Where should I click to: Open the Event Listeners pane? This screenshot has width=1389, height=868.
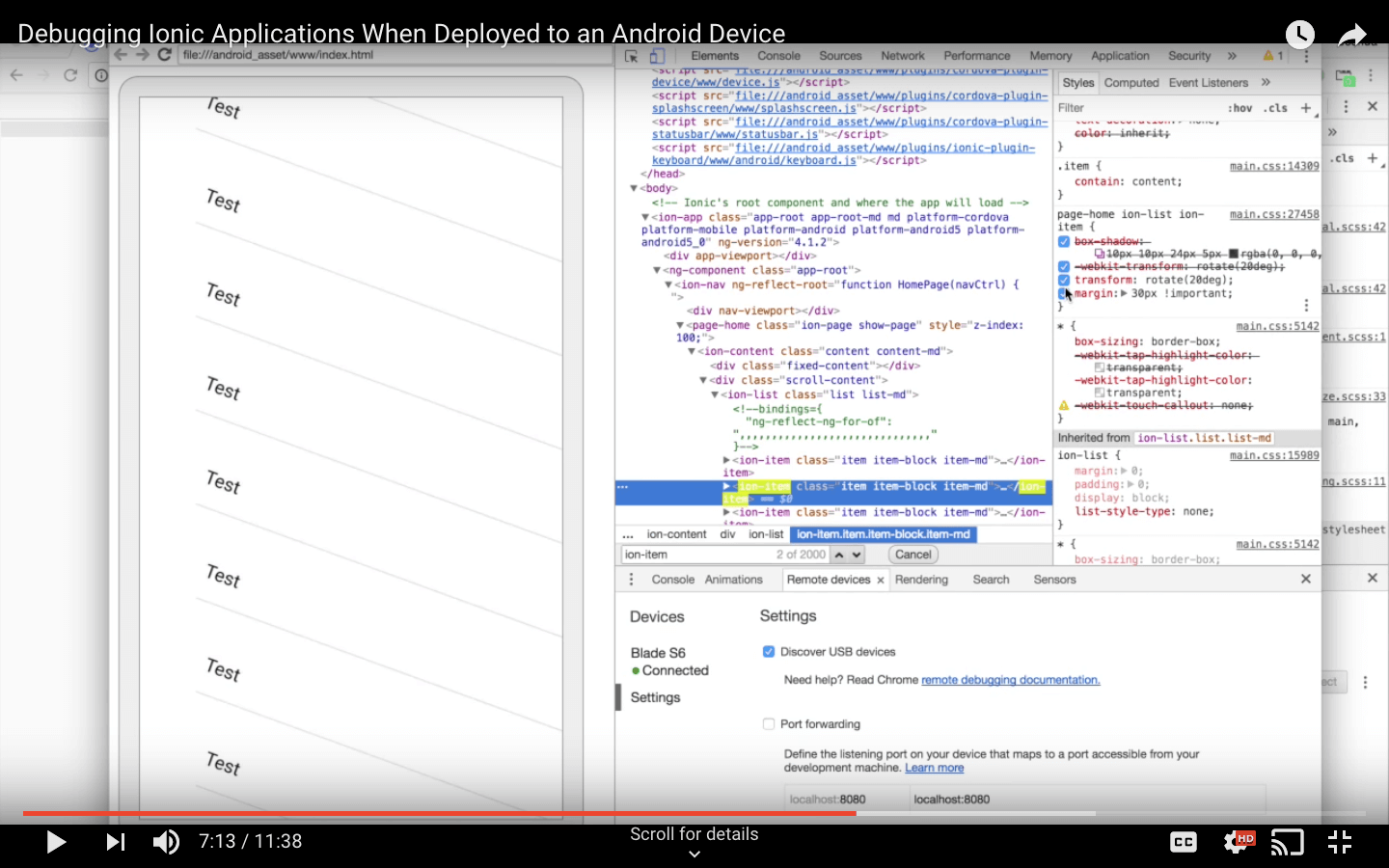tap(1209, 83)
